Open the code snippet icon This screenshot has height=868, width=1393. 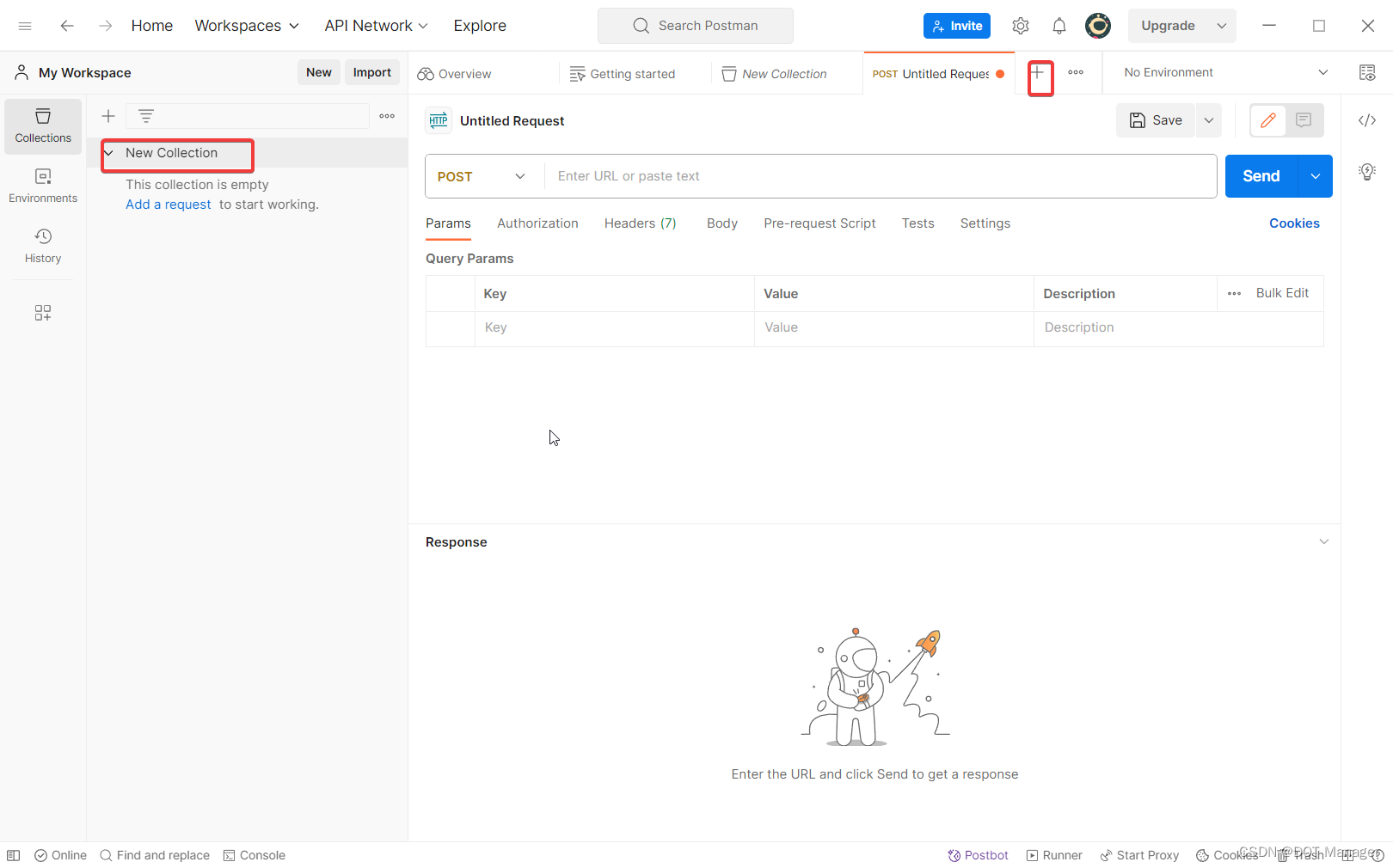[1367, 120]
